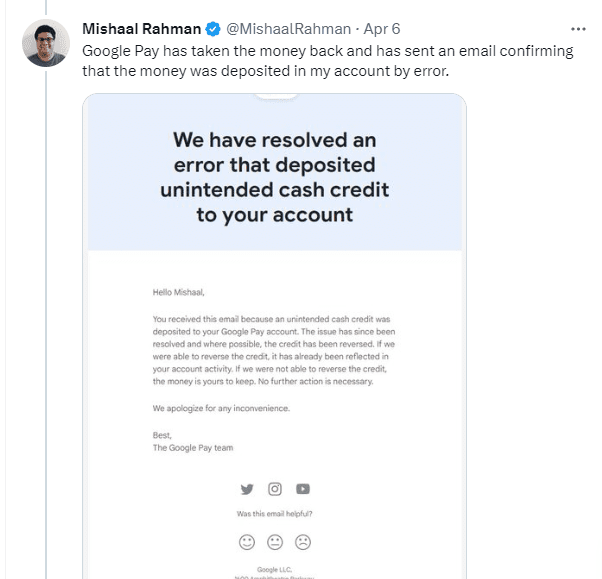
Task: Click the email paragraph about unintended cash credit
Action: click(272, 349)
